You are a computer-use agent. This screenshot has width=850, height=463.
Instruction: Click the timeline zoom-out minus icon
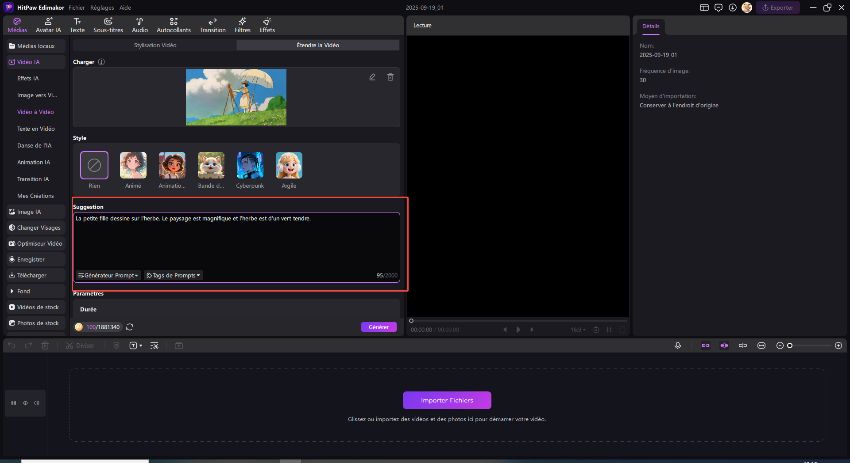[x=780, y=345]
